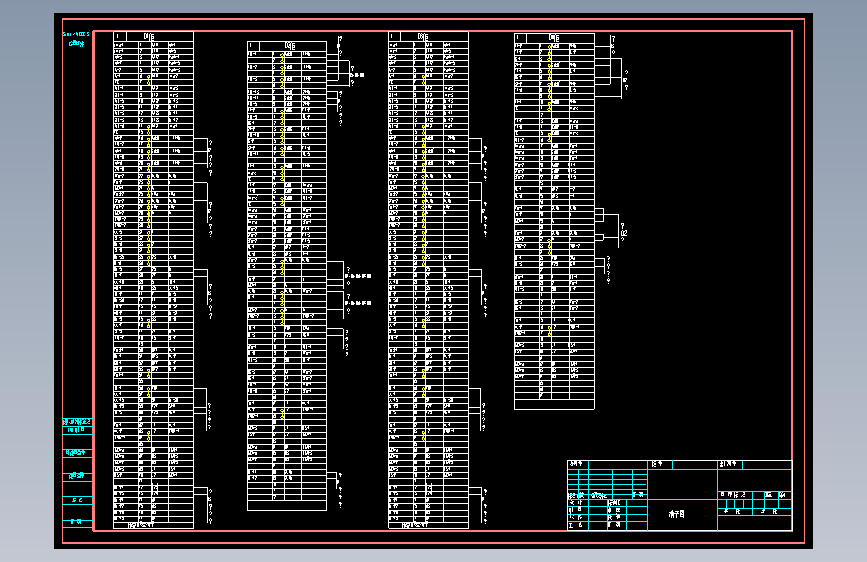The width and height of the screenshot is (867, 562).
Task: Select the header of the rightmost, shortest terminal table
Action: [554, 38]
